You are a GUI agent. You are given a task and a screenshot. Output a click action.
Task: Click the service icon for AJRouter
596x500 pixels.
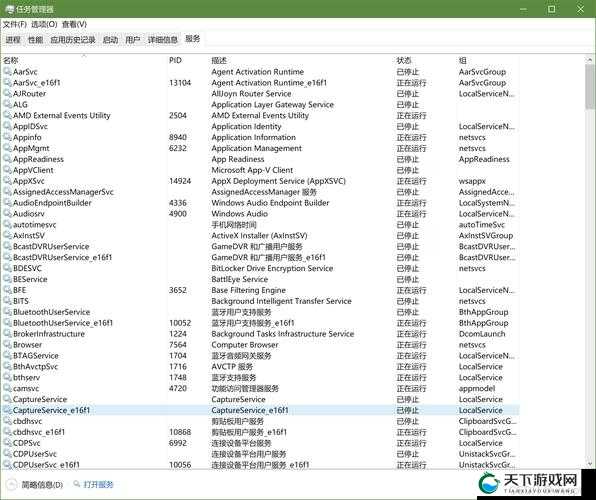point(7,94)
